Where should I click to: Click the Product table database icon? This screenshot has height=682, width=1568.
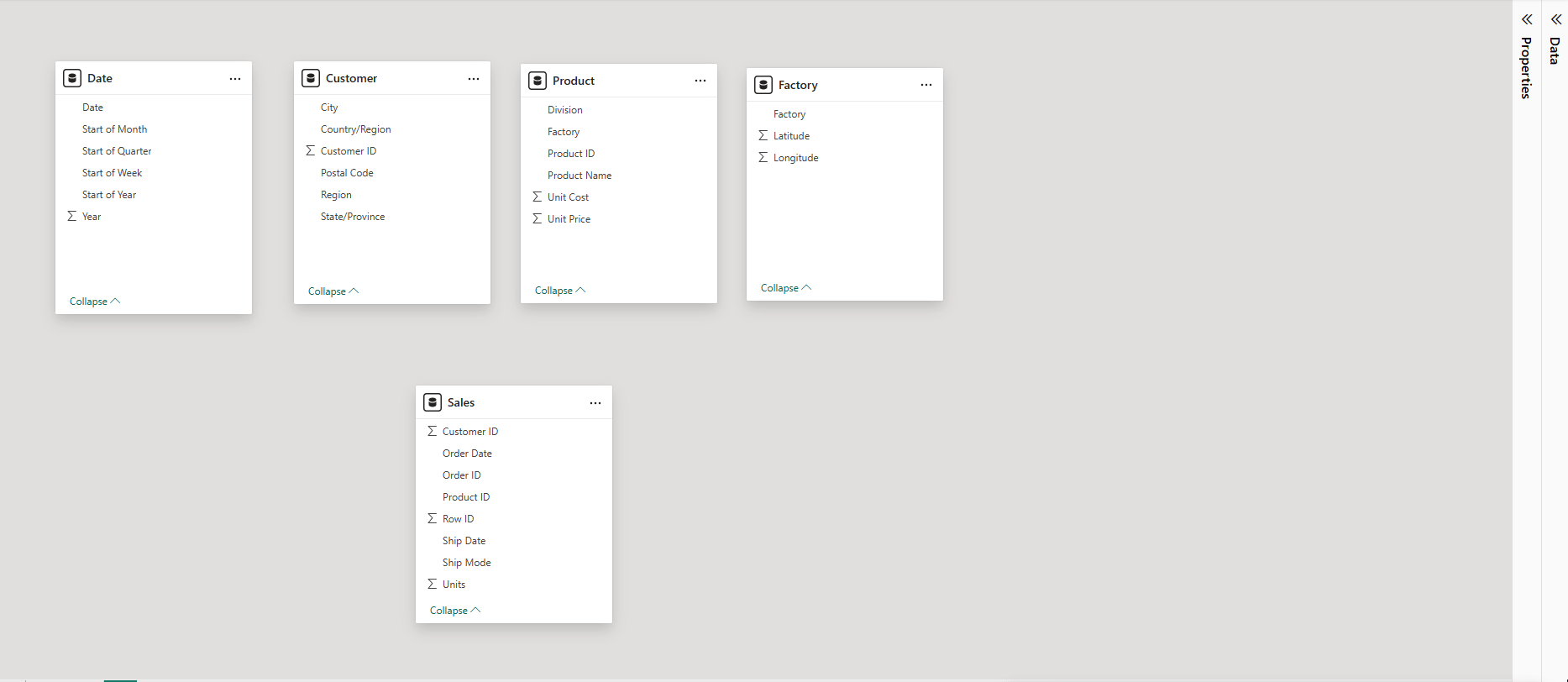538,81
